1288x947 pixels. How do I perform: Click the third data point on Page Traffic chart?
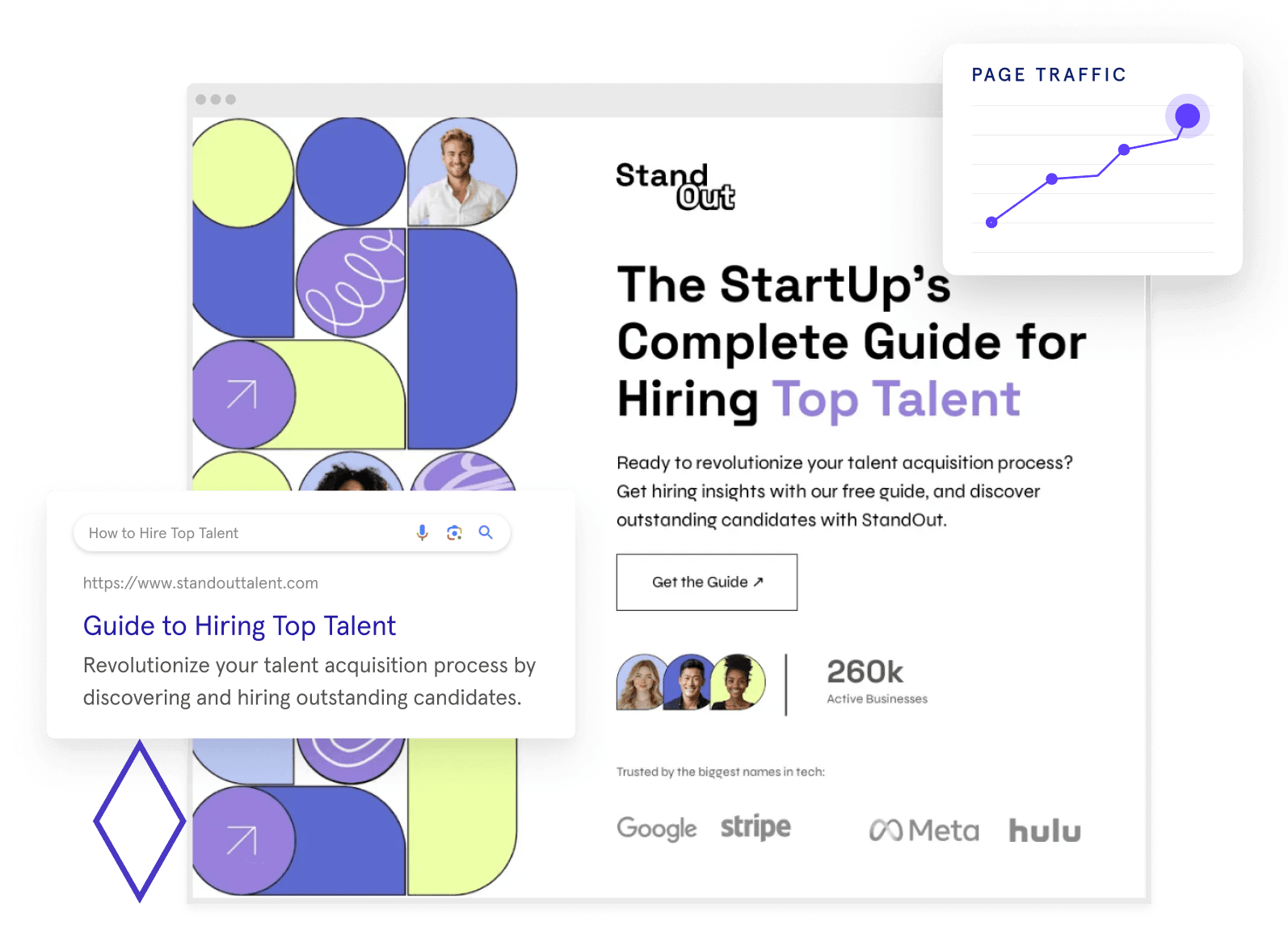pyautogui.click(x=1124, y=149)
